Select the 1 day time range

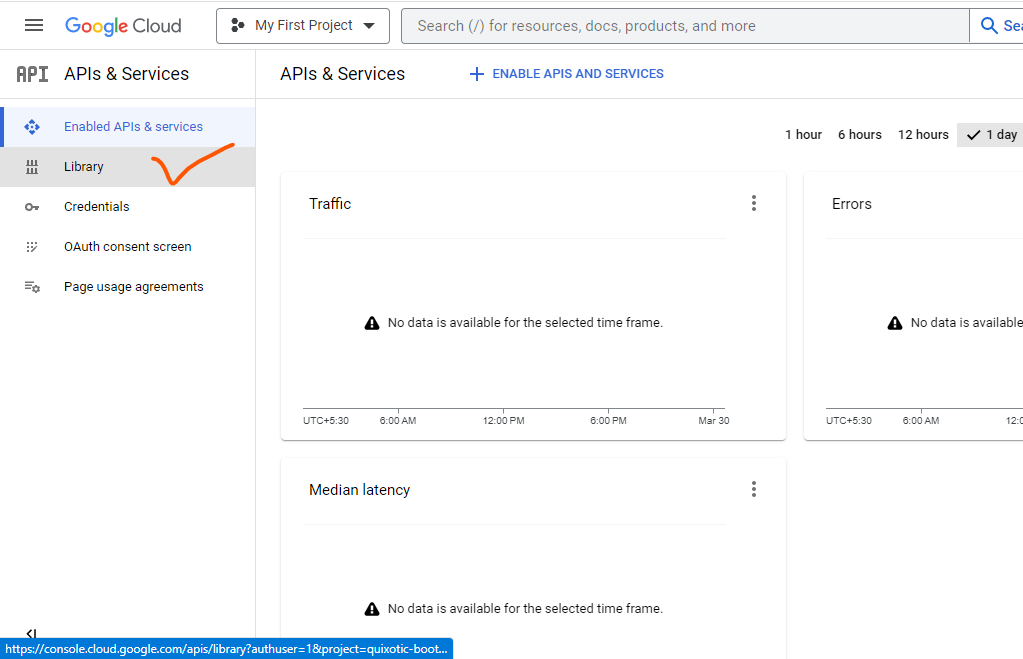(990, 134)
